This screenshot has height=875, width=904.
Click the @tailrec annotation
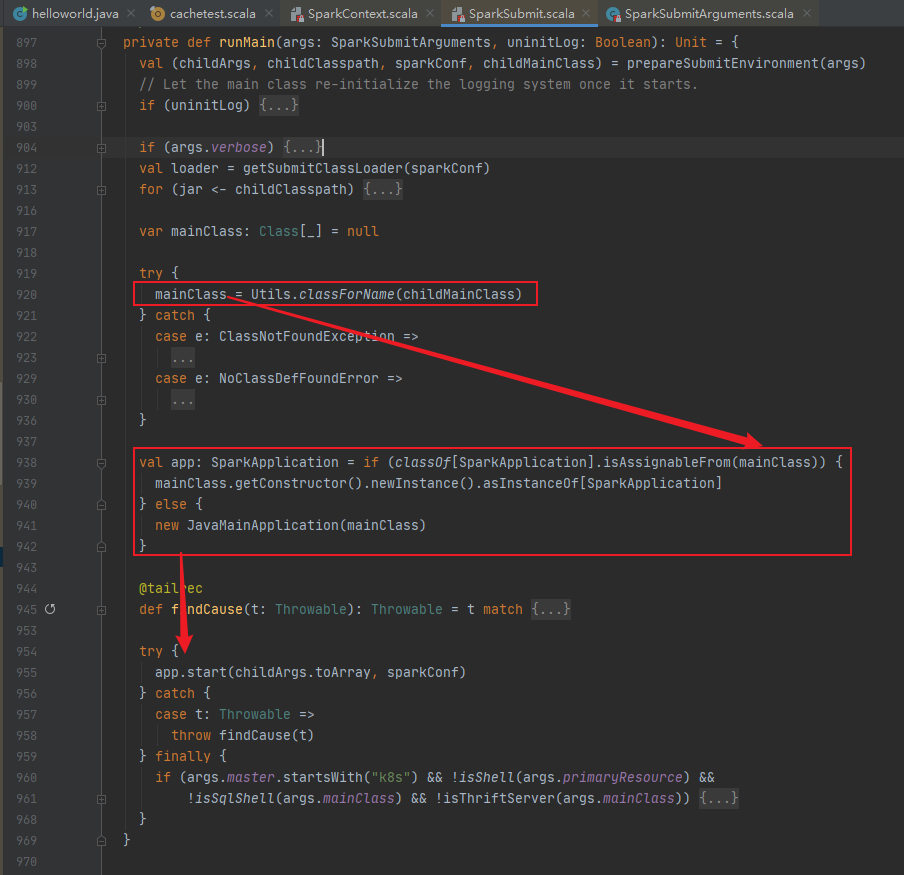171,589
